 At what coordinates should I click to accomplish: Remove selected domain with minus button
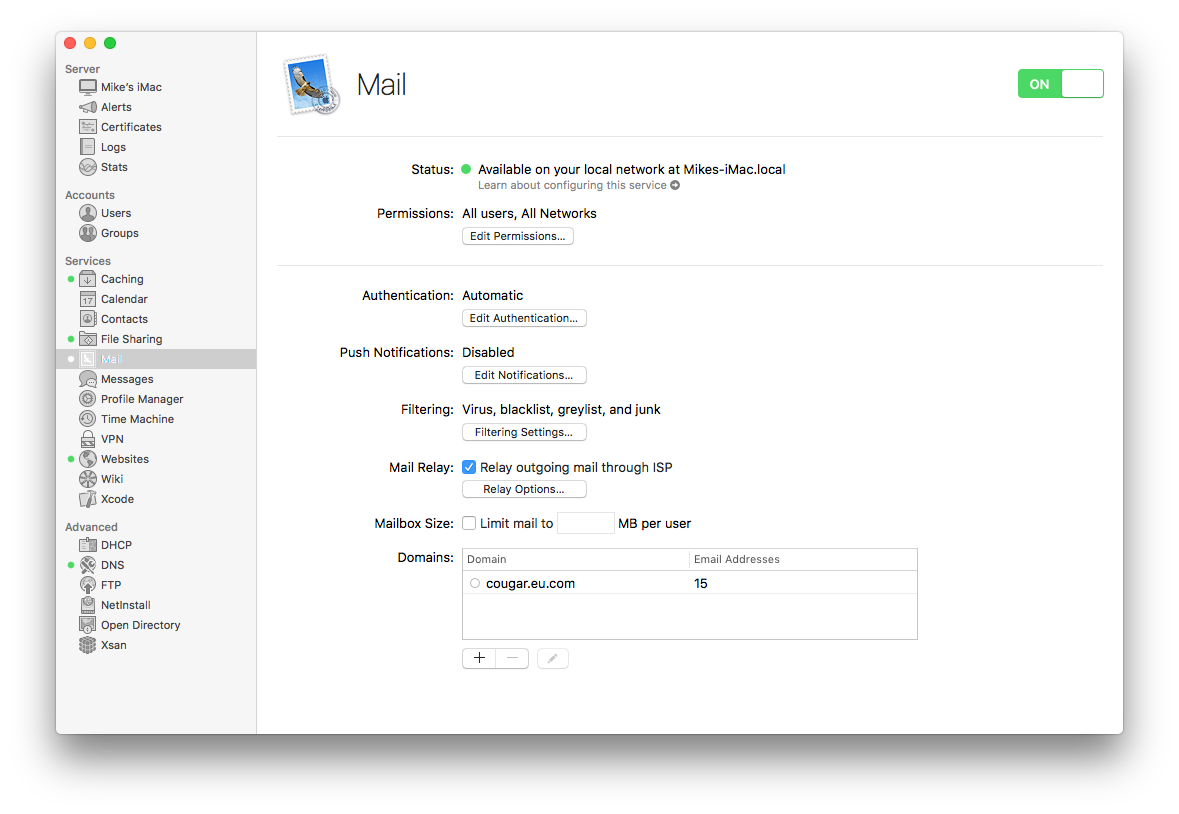coord(512,658)
